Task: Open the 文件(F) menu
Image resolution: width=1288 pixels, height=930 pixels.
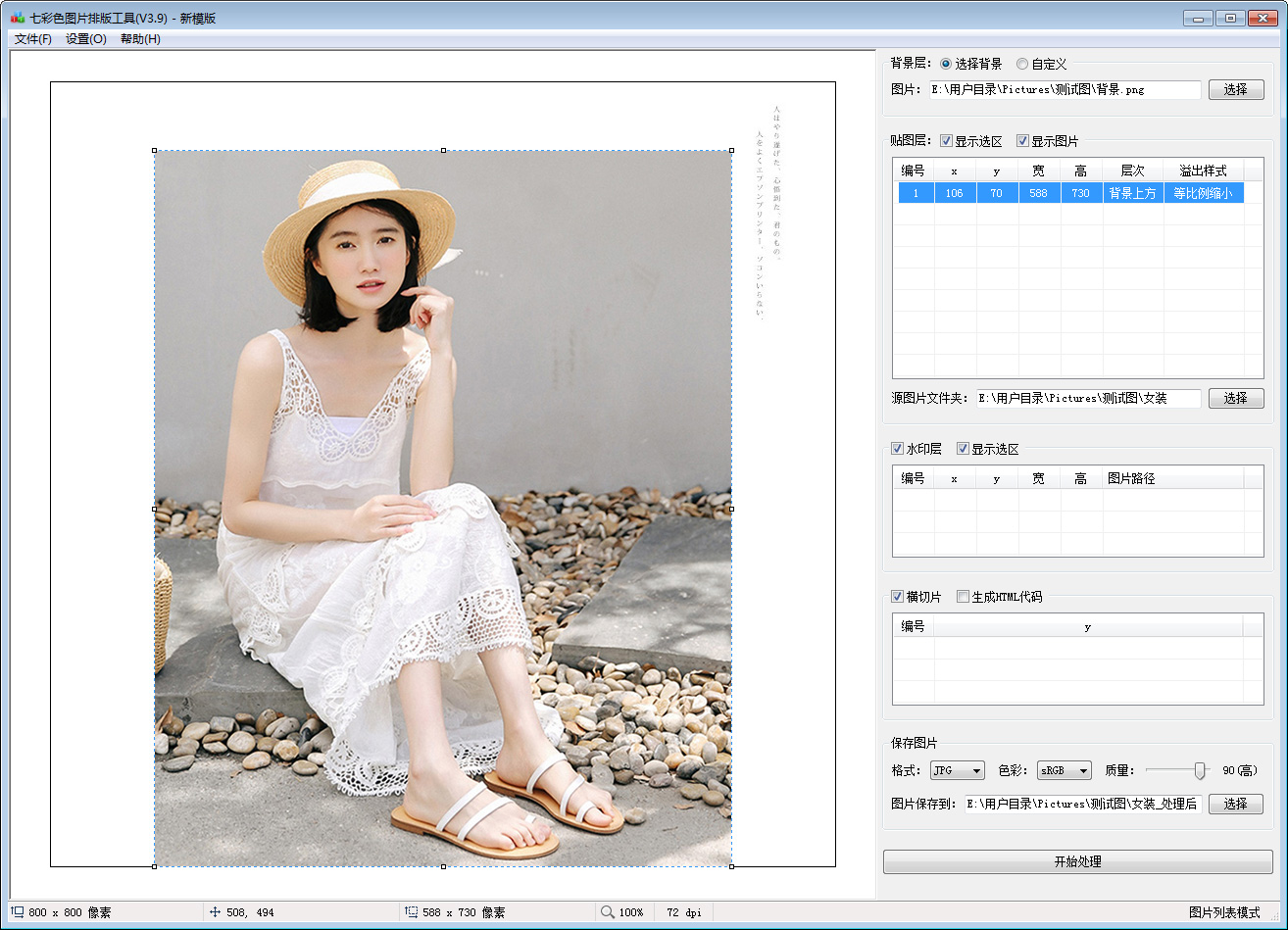Action: 32,39
